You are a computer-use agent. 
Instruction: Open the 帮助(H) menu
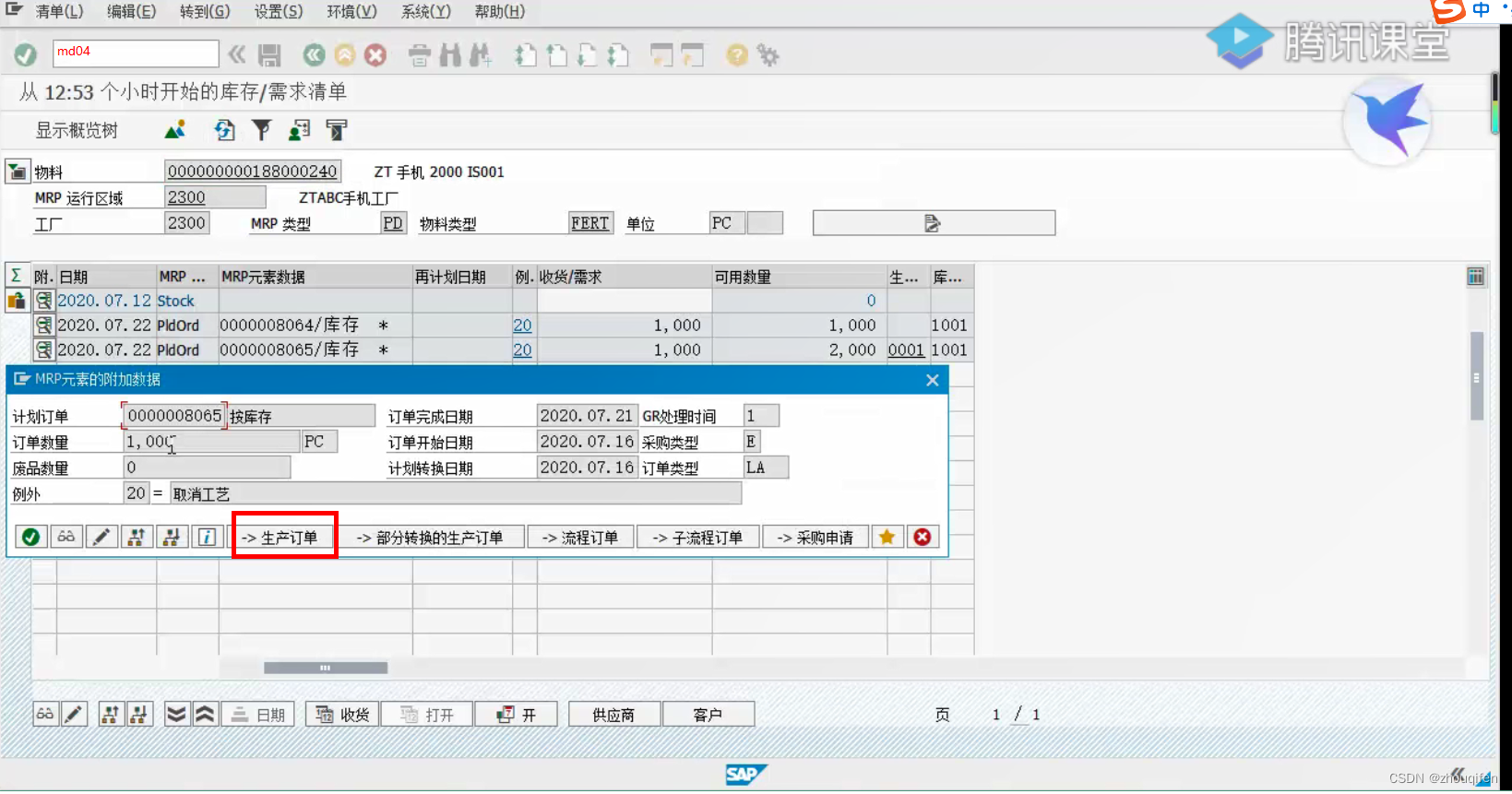tap(499, 12)
